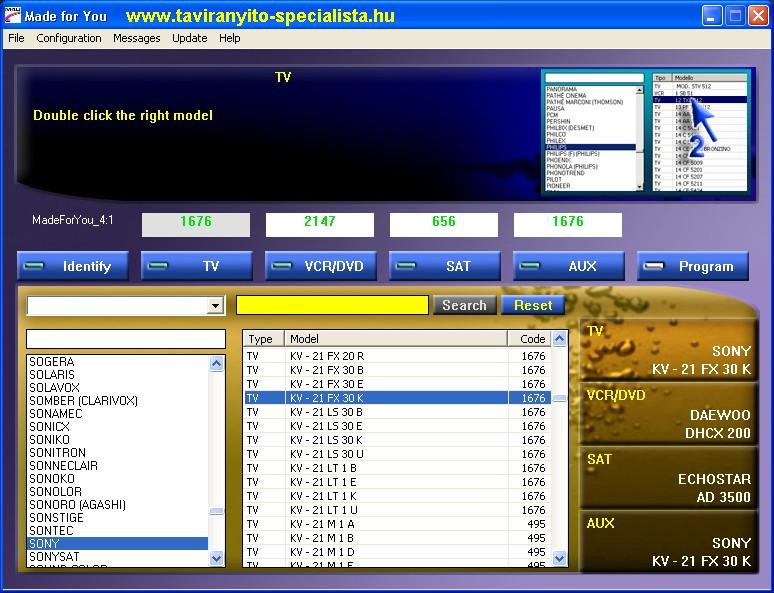Select brand SONOKO in the list
This screenshot has height=593, width=774.
(117, 478)
